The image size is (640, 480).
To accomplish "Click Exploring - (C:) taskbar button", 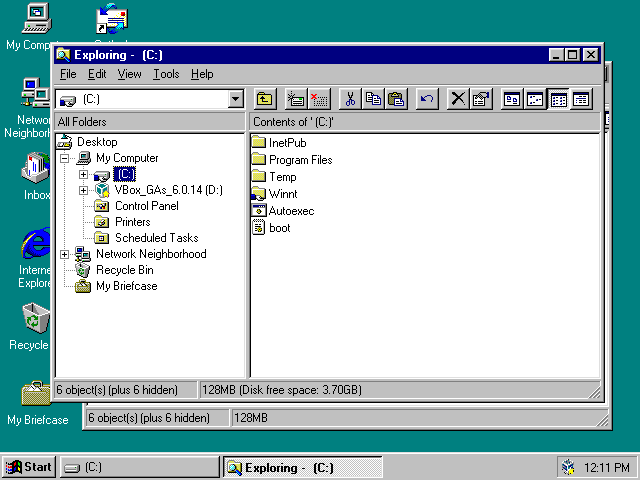I will point(302,467).
